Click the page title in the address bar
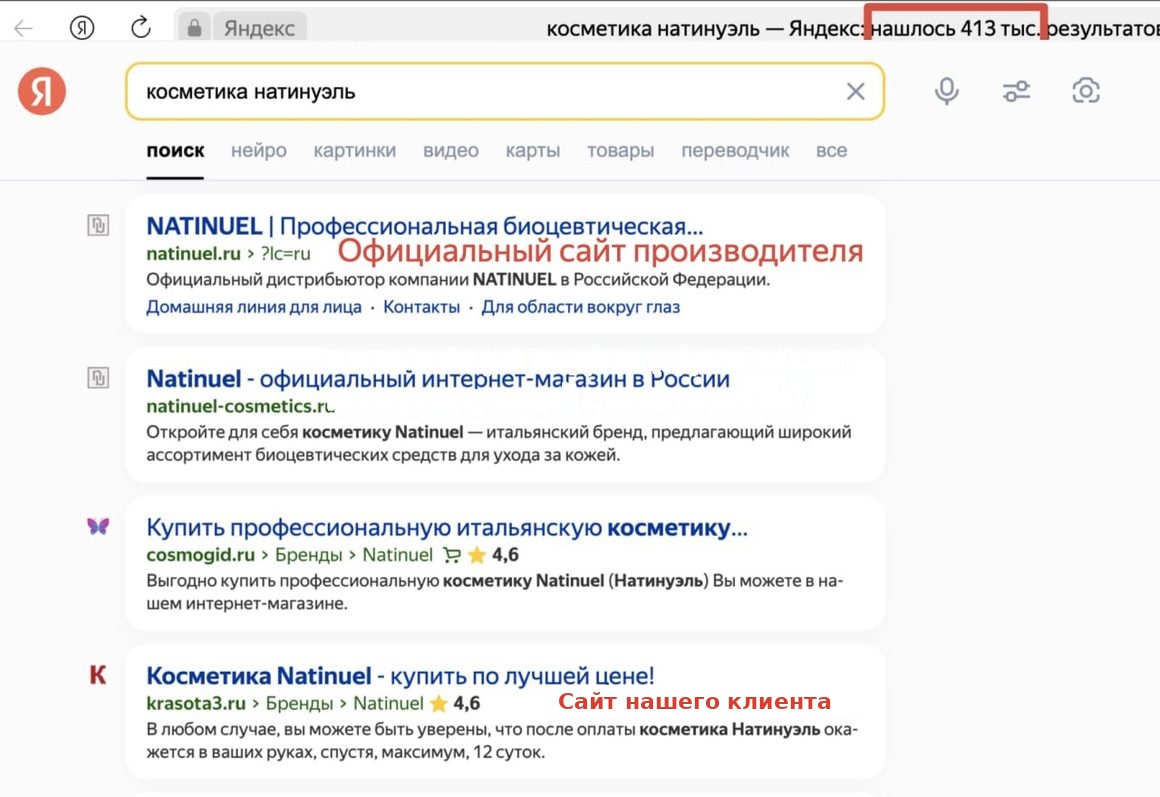This screenshot has width=1160, height=797. (x=852, y=28)
